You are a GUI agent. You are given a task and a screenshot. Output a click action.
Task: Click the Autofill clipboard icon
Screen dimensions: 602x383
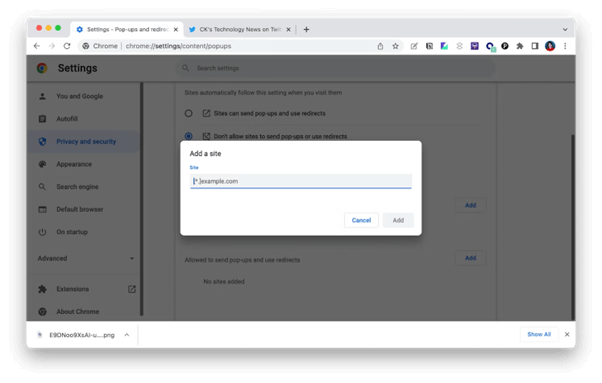click(x=42, y=119)
